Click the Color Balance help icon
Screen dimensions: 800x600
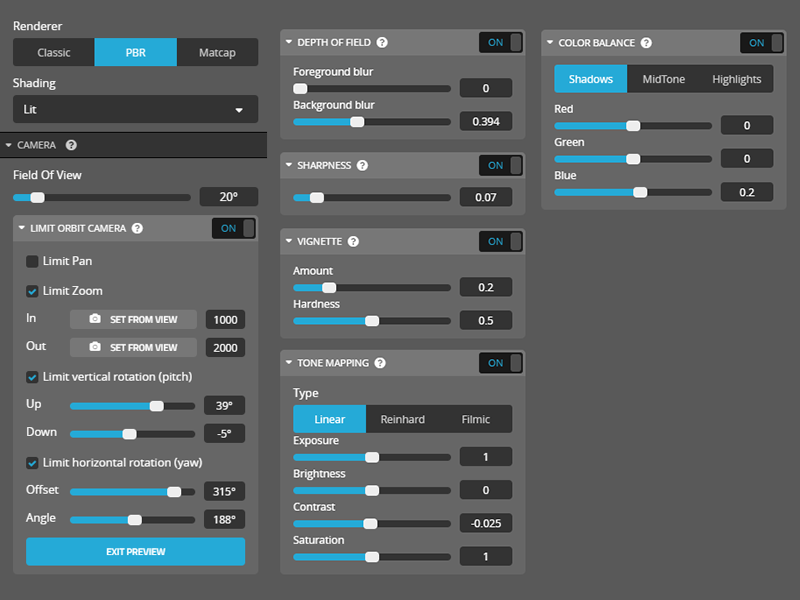[x=646, y=43]
